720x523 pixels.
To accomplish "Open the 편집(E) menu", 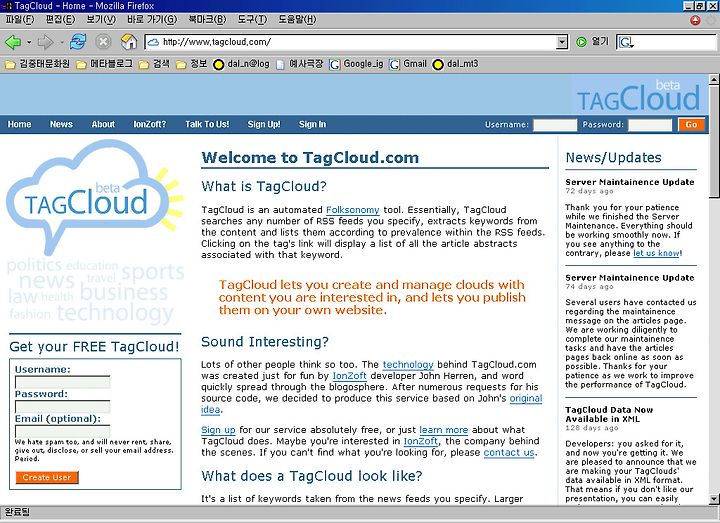I will (60, 20).
